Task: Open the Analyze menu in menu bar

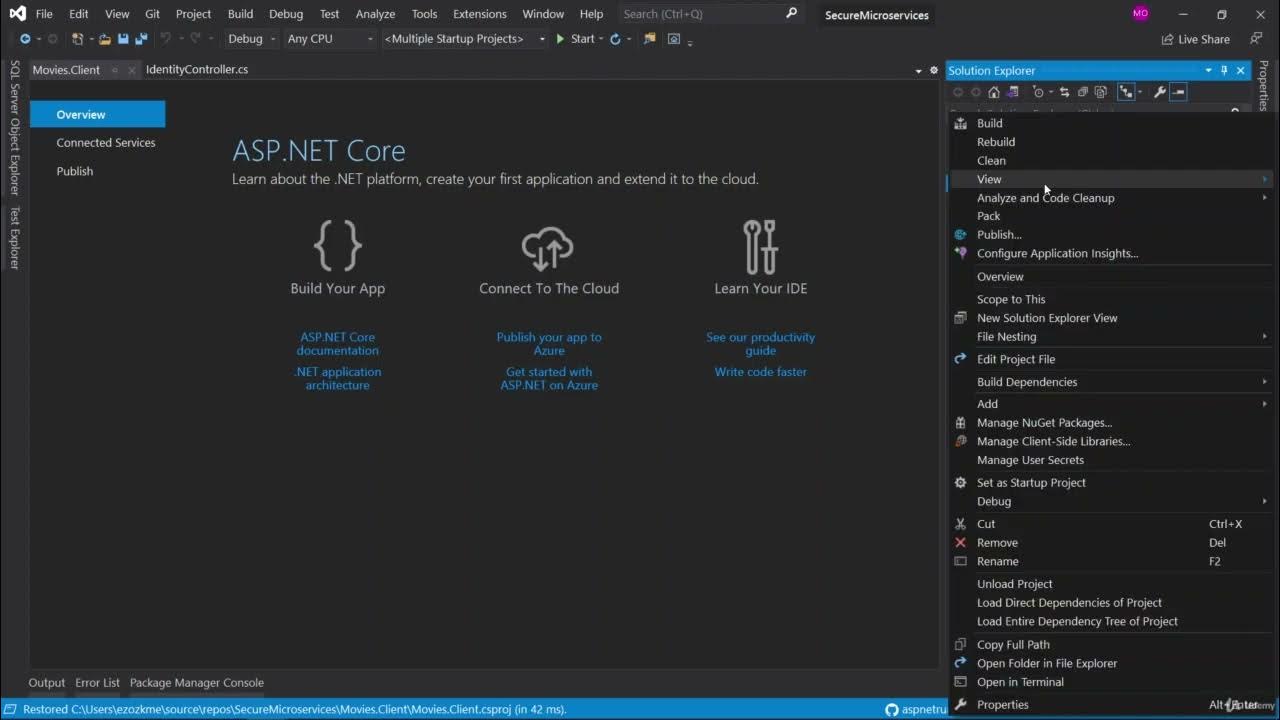Action: (375, 14)
